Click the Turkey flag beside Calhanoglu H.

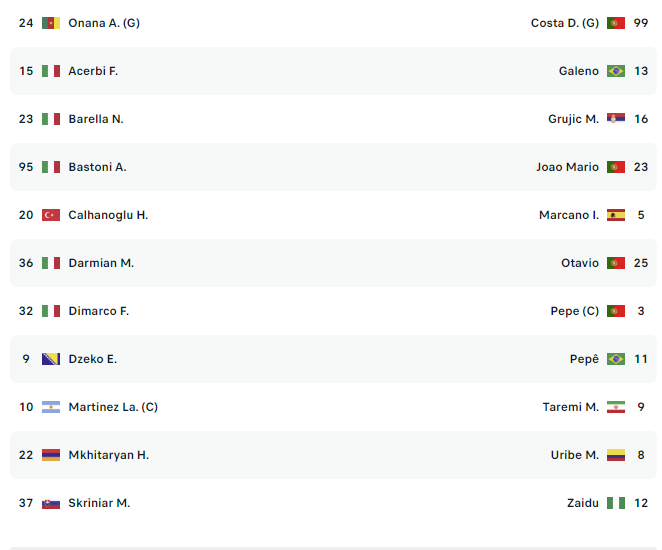point(51,215)
